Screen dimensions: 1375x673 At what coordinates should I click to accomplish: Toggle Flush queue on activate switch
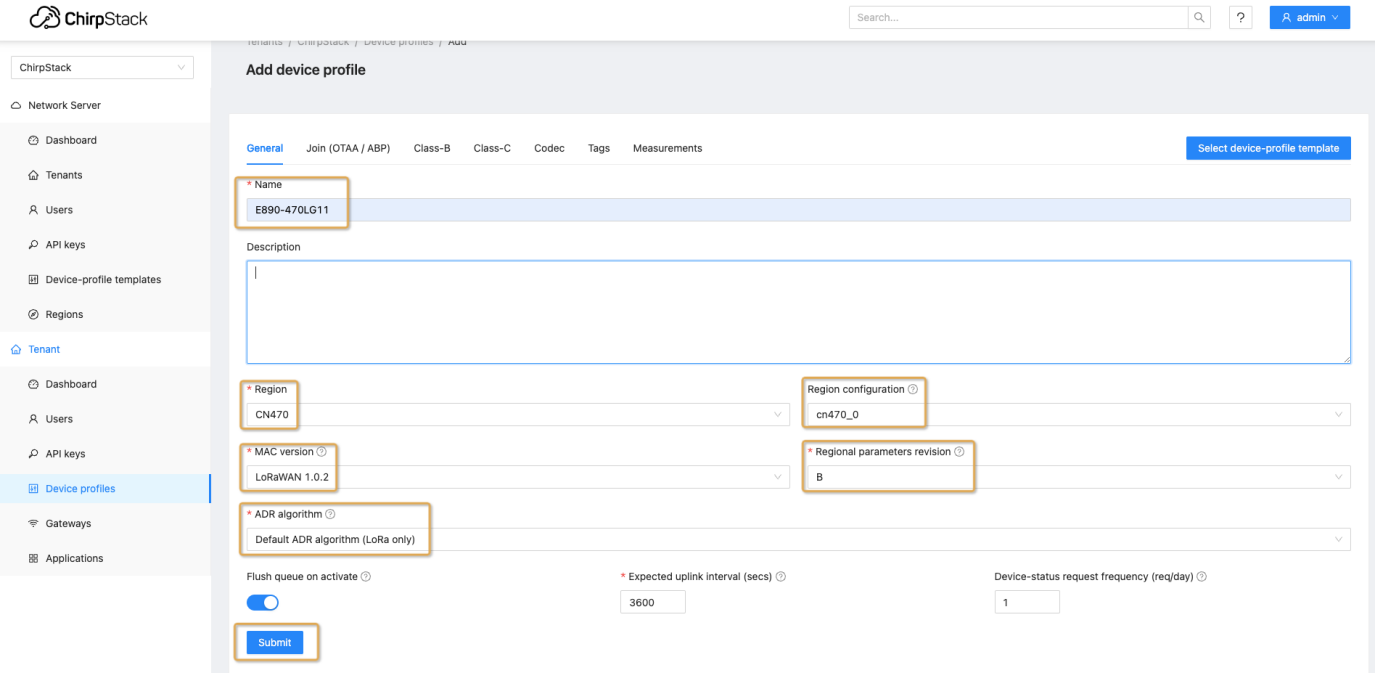[x=262, y=602]
